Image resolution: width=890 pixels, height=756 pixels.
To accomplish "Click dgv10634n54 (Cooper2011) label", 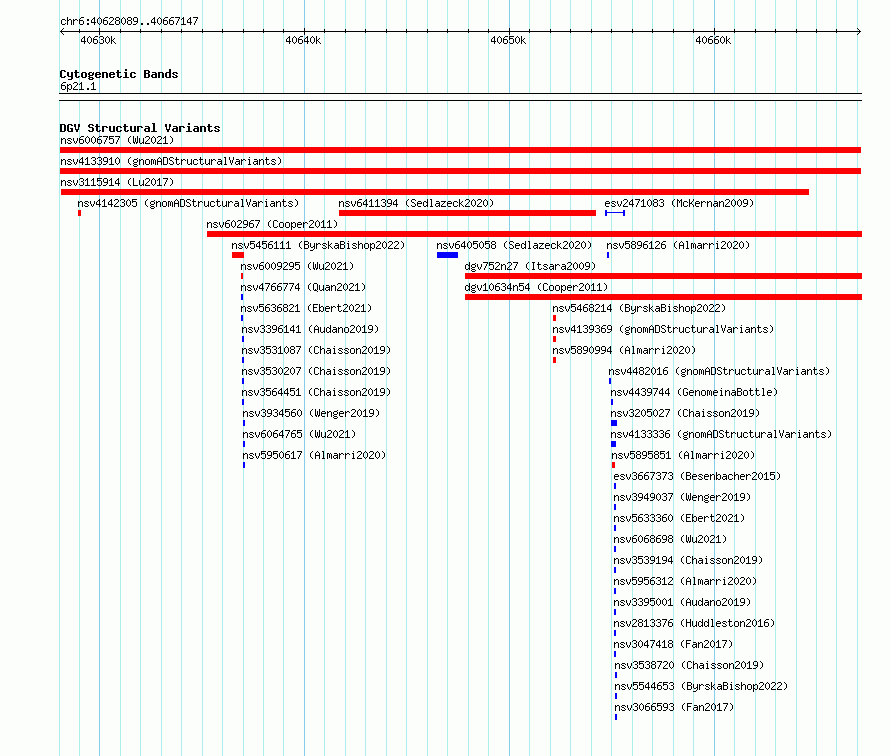I will click(x=536, y=287).
